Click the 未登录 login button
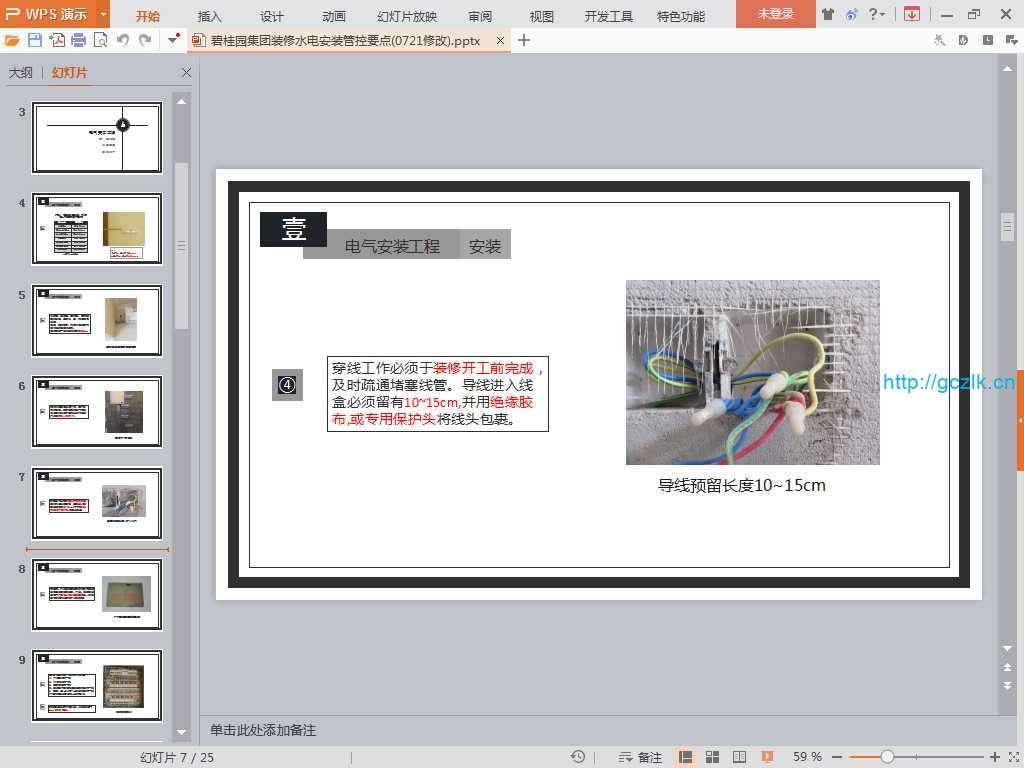The height and width of the screenshot is (768, 1024). click(x=775, y=14)
